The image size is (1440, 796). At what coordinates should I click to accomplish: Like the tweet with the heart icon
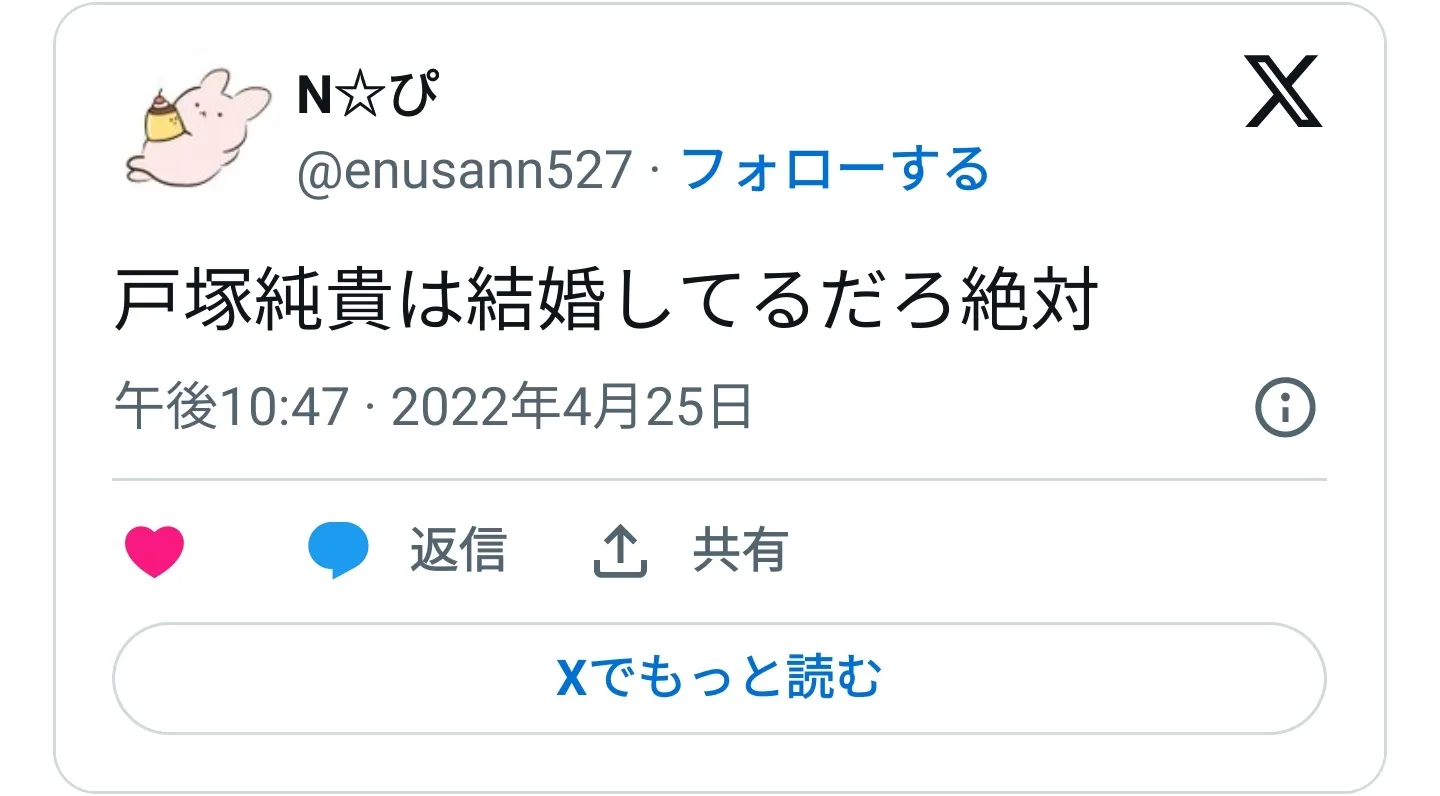click(x=154, y=552)
